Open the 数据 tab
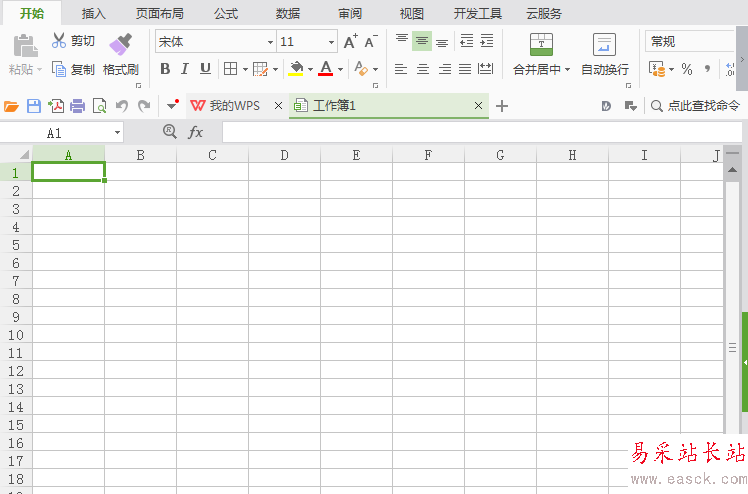Viewport: 748px width, 494px height. click(x=288, y=13)
